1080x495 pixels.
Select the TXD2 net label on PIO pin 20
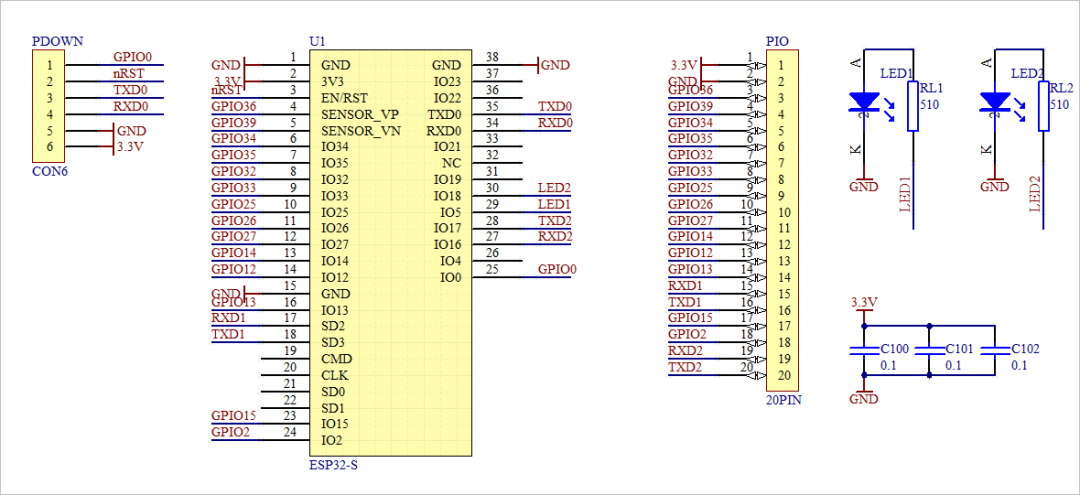click(x=685, y=368)
